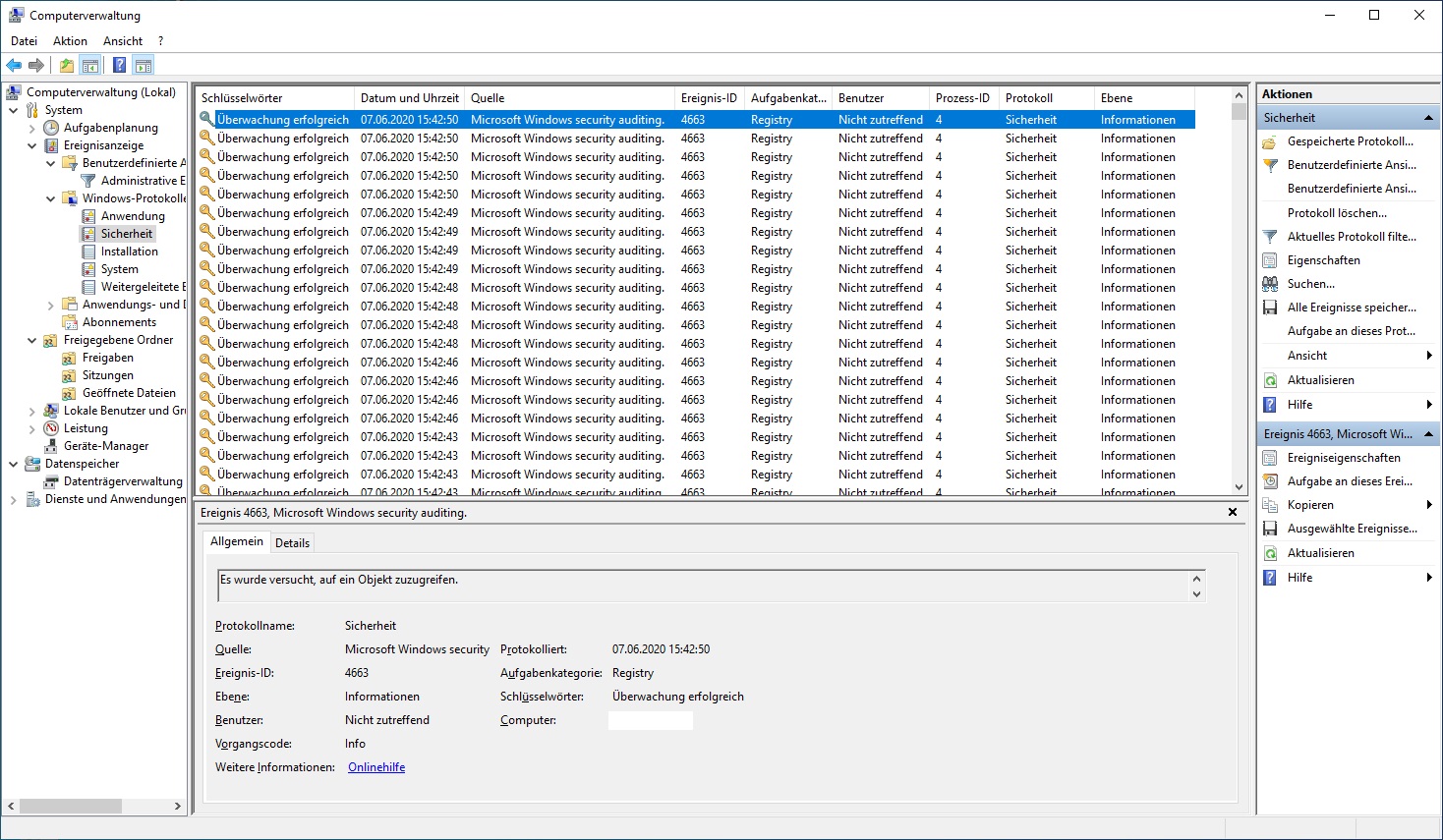1443x840 pixels.
Task: Click the Benutzerdefinierte Ansicht filter funnel icon
Action: [1270, 165]
